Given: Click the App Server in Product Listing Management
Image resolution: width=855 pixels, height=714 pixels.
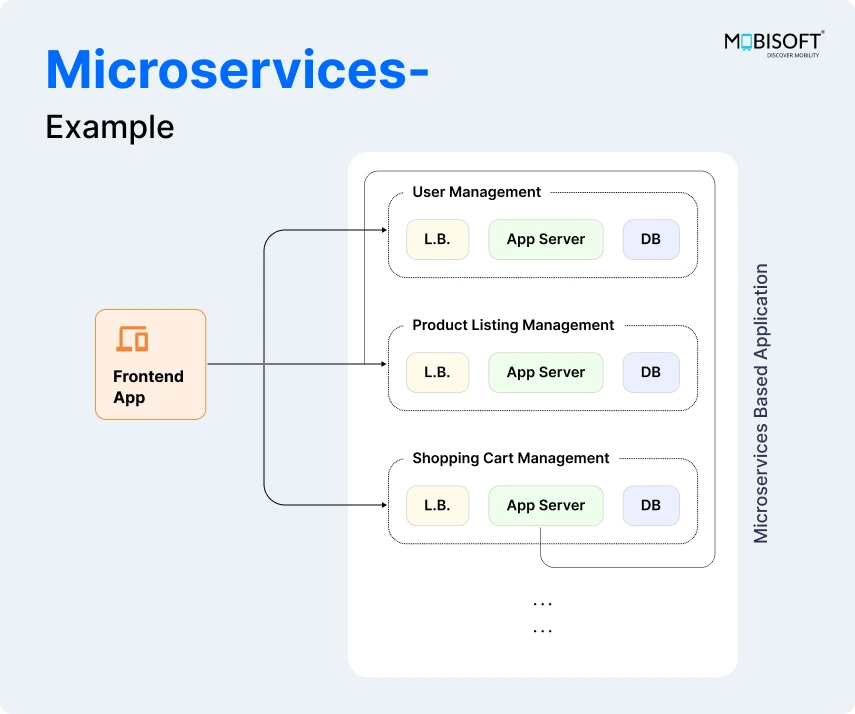Looking at the screenshot, I should (x=546, y=372).
